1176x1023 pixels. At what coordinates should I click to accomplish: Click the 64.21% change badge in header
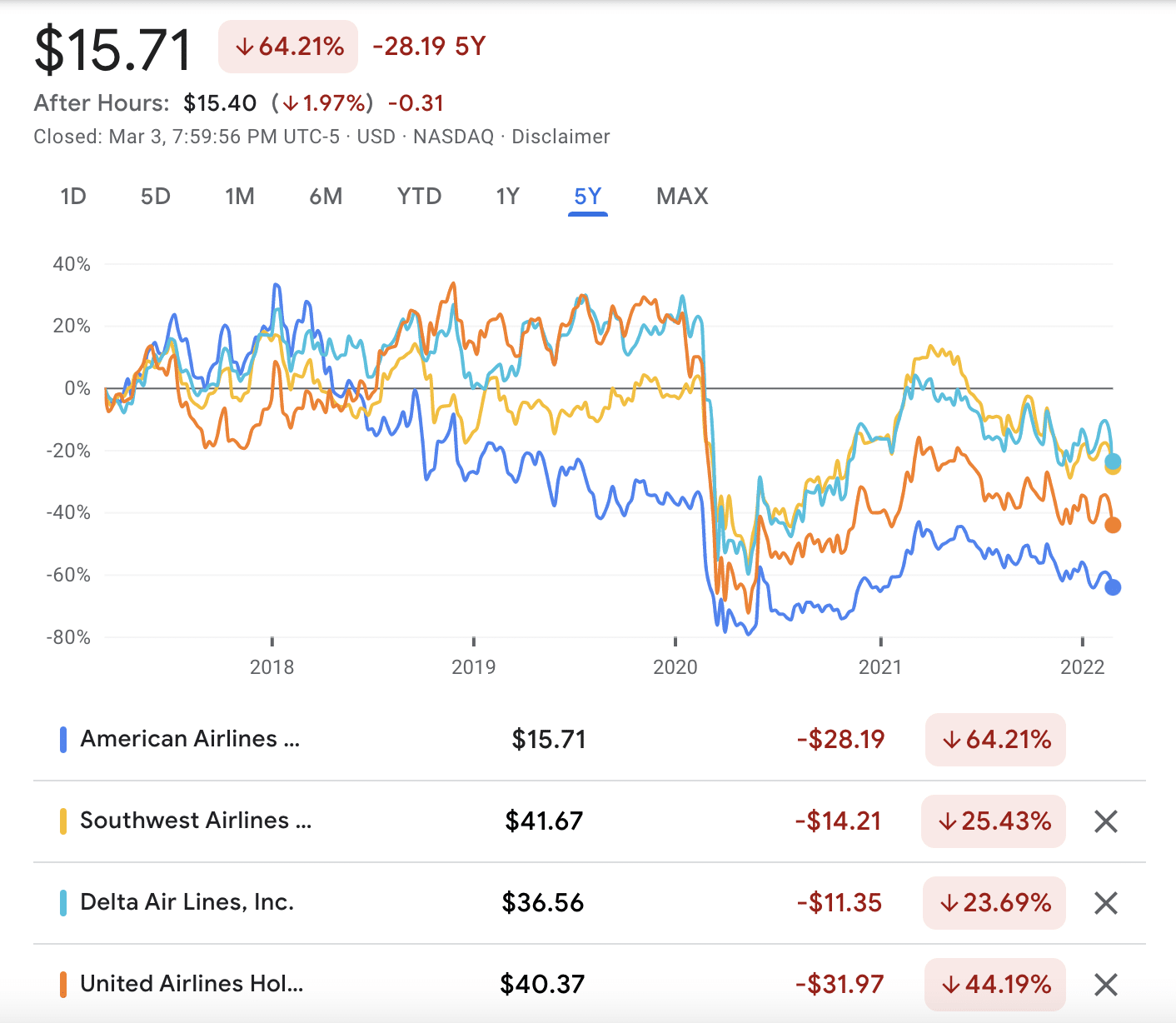tap(288, 47)
